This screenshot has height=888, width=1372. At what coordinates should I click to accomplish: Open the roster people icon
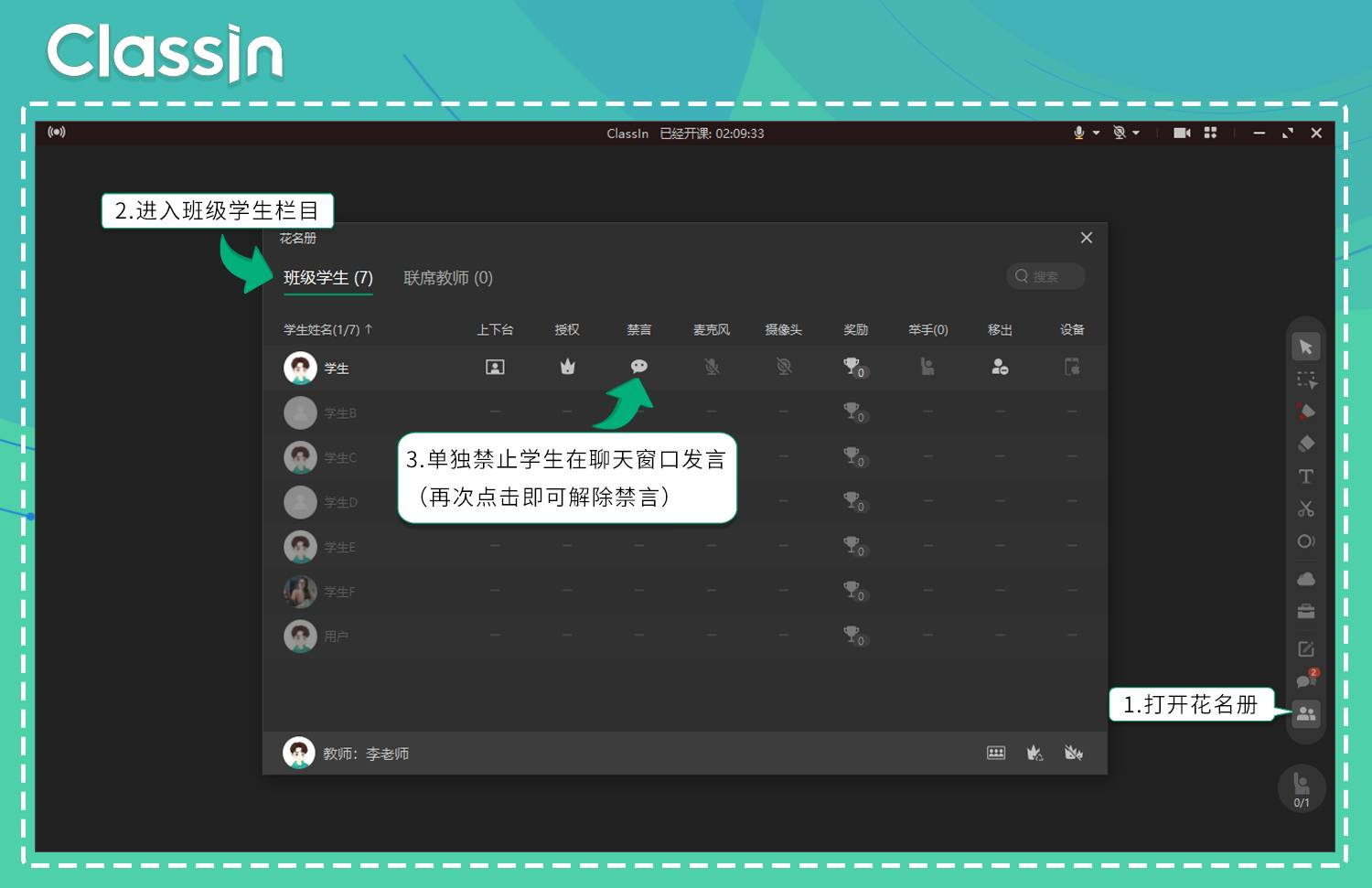[1306, 713]
